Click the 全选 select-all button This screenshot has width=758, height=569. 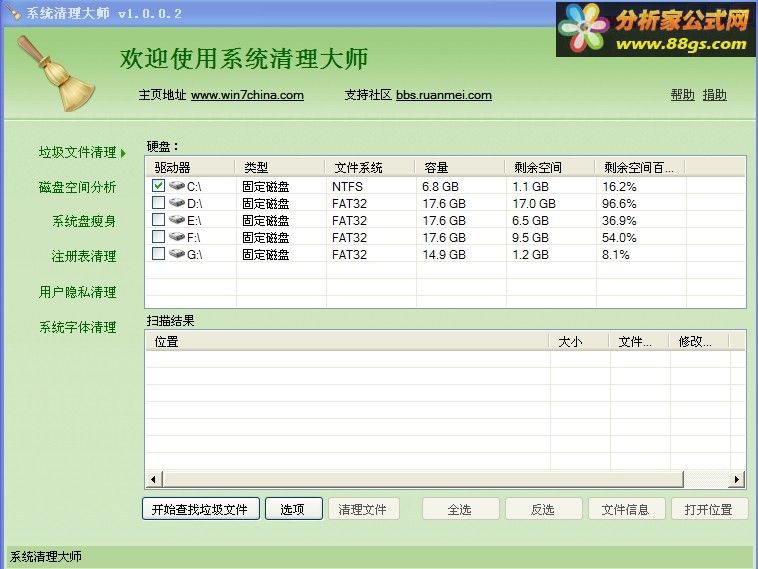point(460,509)
